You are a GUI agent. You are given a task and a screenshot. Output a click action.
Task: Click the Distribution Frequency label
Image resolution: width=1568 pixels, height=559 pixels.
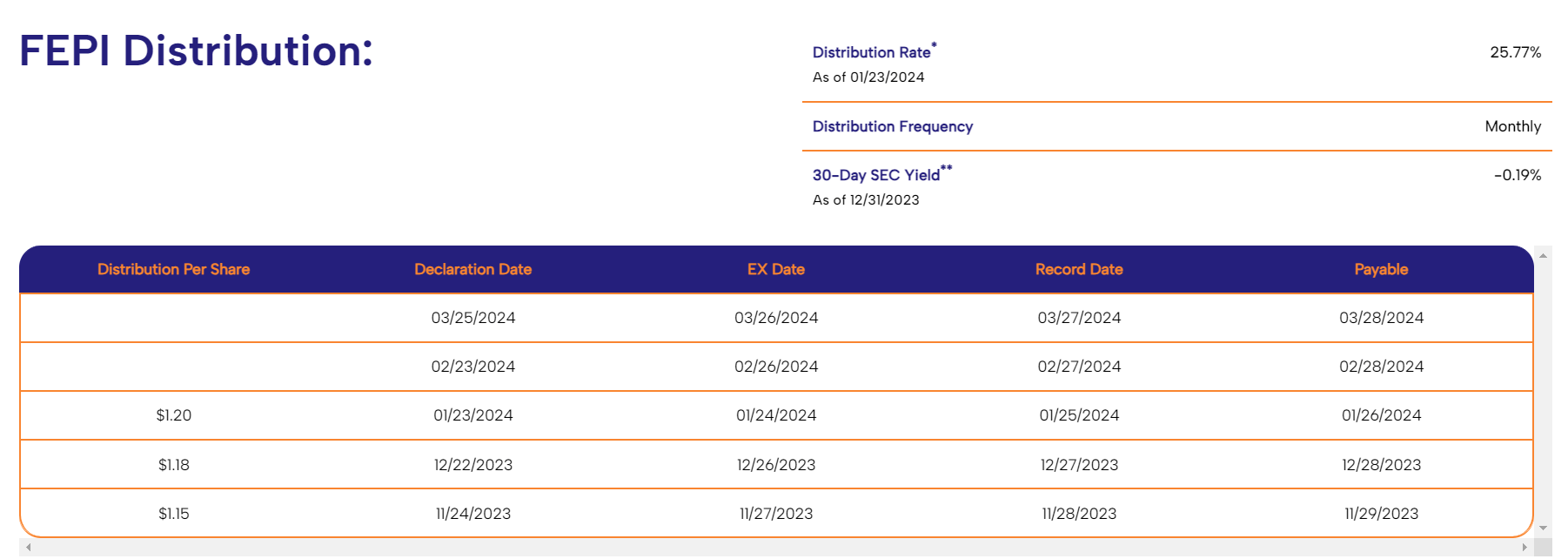coord(892,126)
